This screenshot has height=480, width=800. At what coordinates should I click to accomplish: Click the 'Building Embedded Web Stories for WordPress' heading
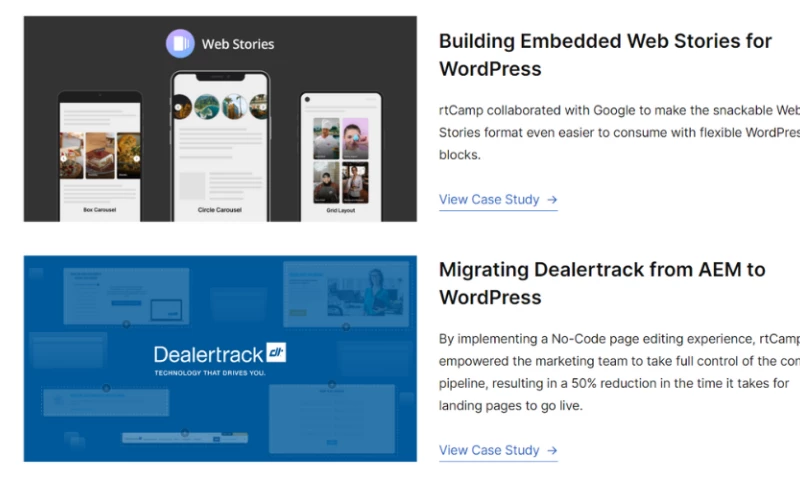coord(604,55)
